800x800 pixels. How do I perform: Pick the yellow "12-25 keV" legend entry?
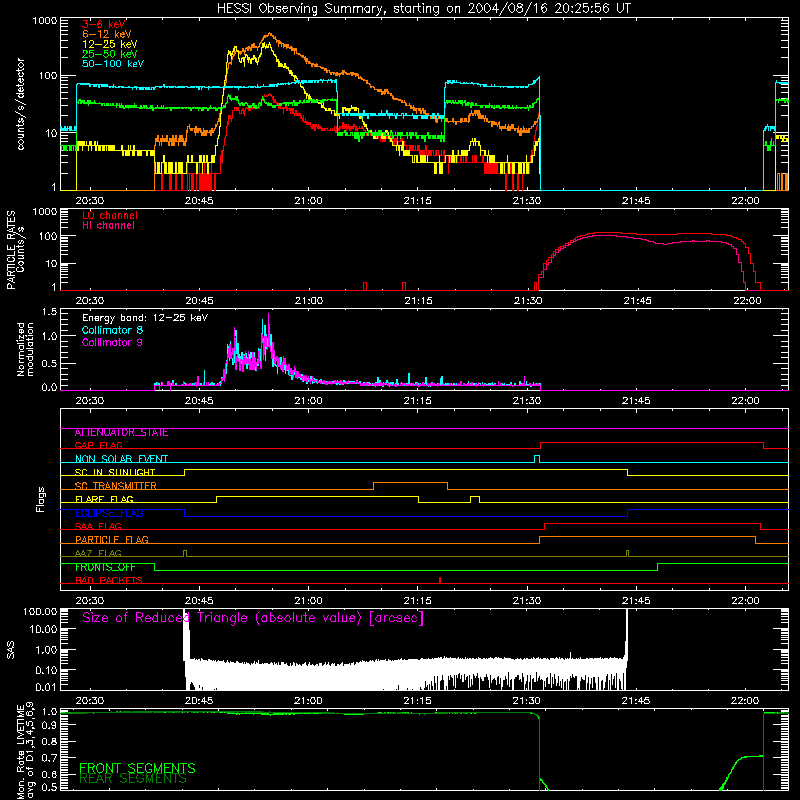110,44
